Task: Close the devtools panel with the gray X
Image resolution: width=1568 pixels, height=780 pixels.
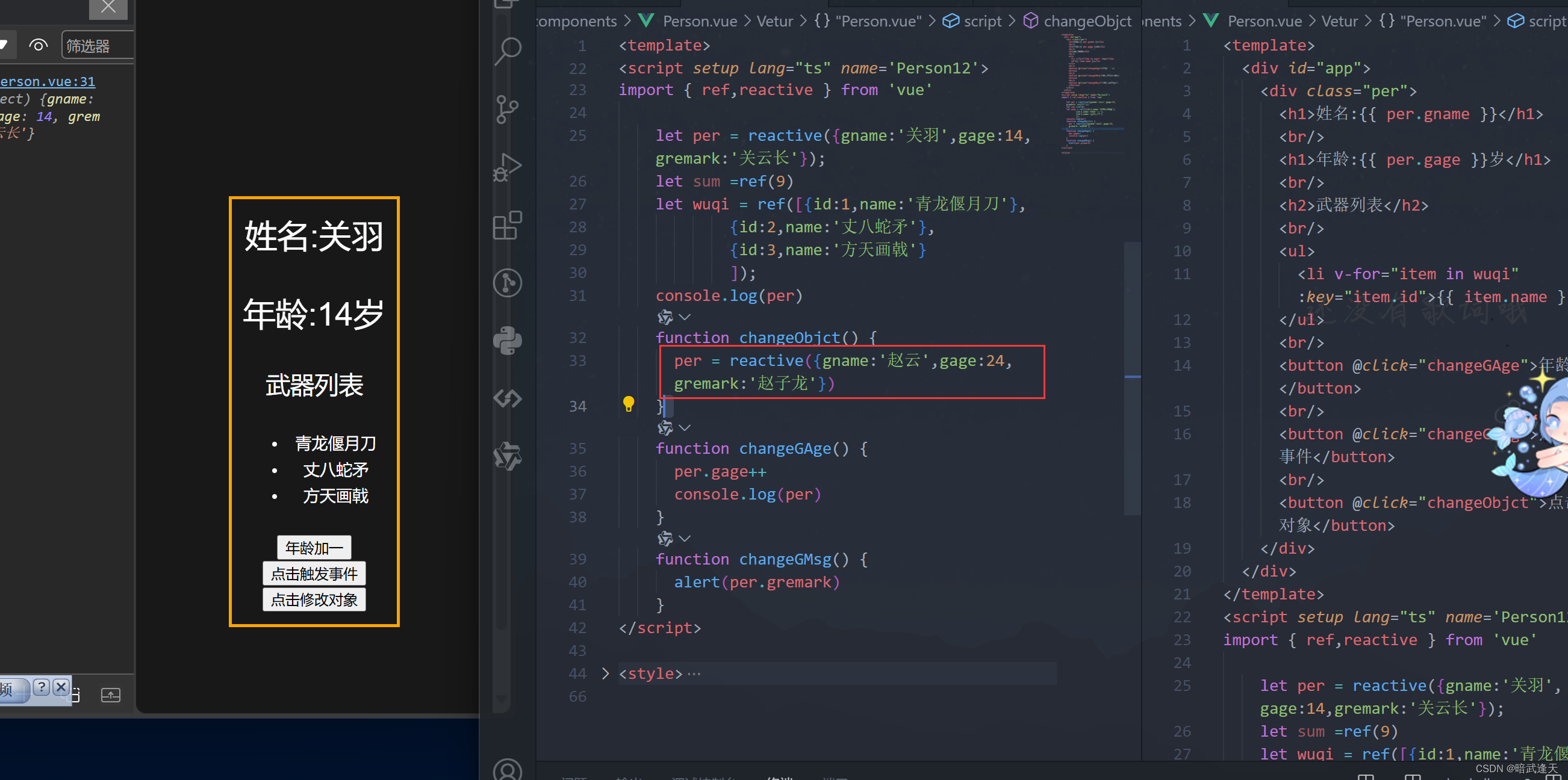Action: (108, 7)
